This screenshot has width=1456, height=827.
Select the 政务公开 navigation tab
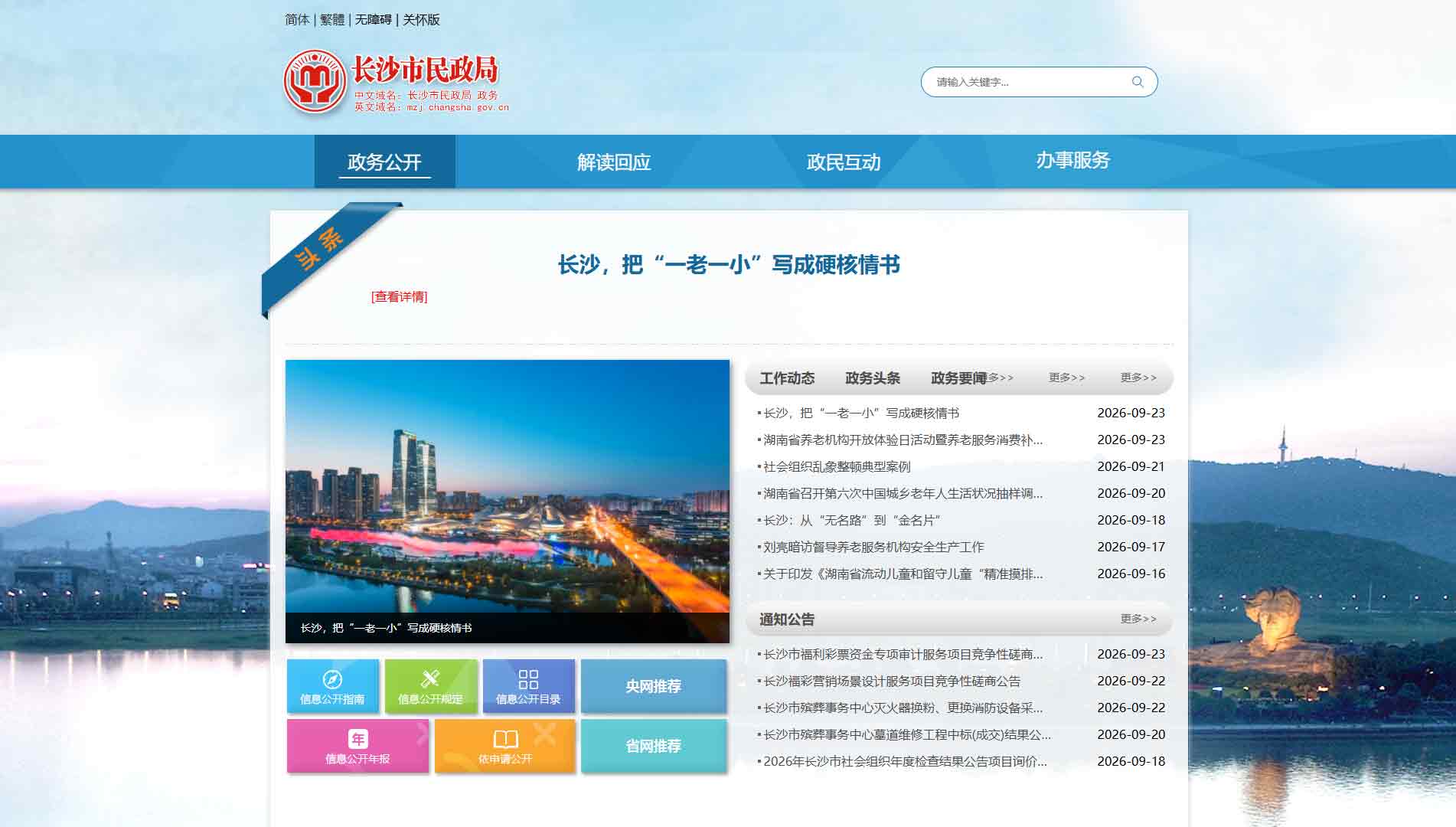point(384,162)
